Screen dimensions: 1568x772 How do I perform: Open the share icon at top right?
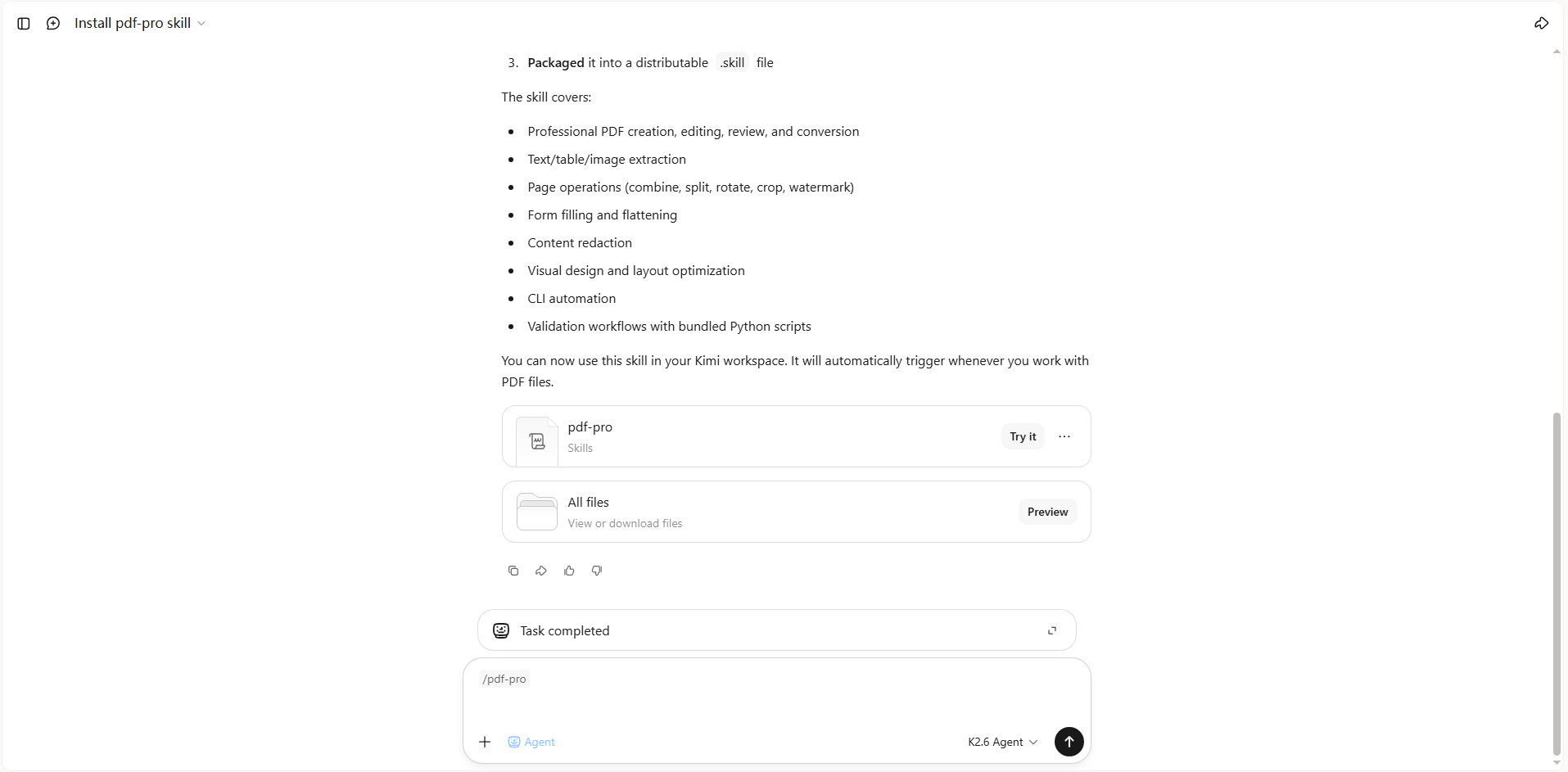click(x=1541, y=23)
